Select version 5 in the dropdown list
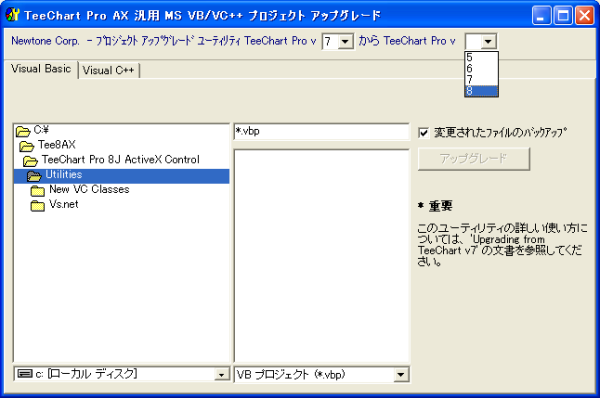This screenshot has height=398, width=600. click(481, 57)
